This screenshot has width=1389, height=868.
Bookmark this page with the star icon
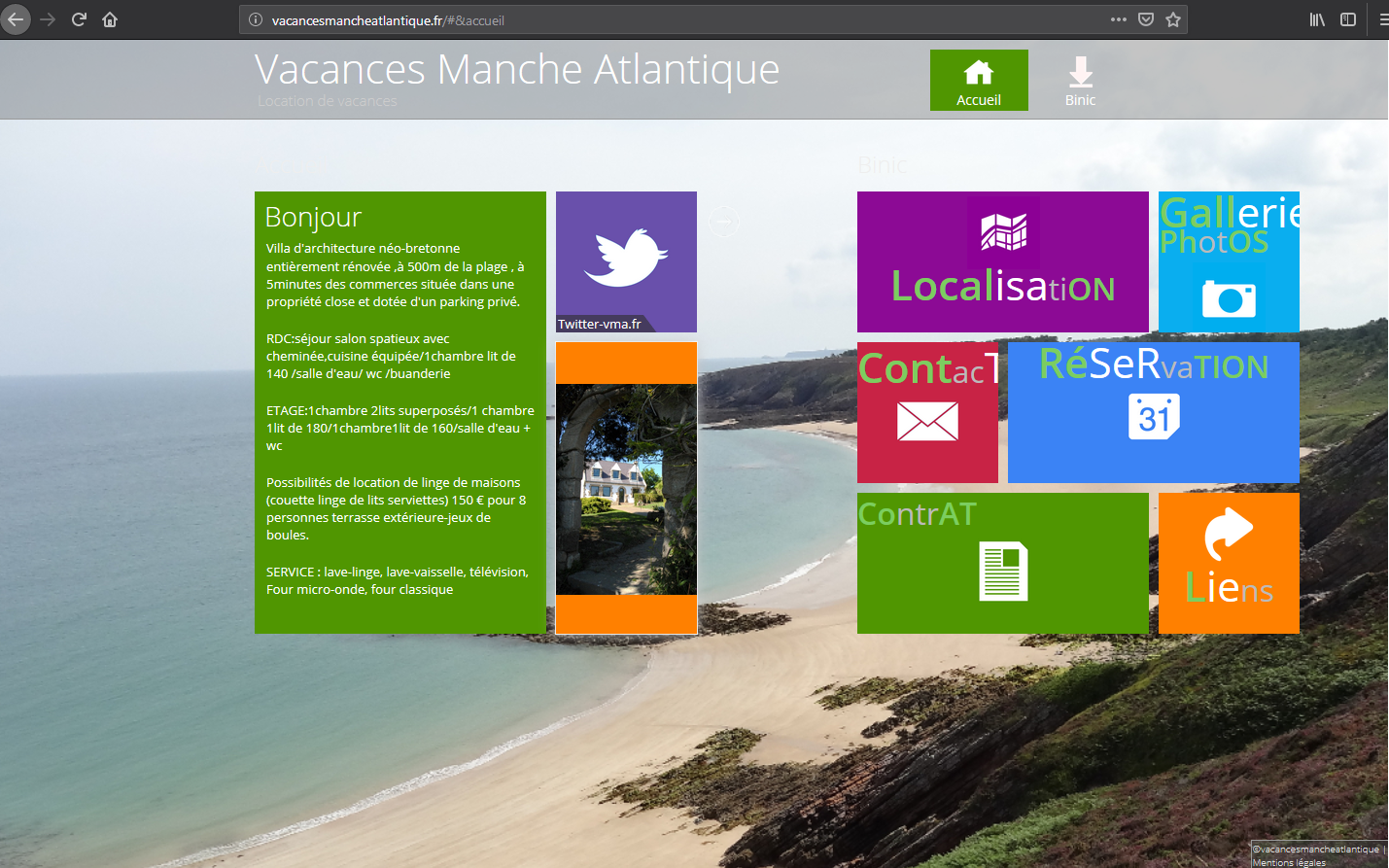1173,19
